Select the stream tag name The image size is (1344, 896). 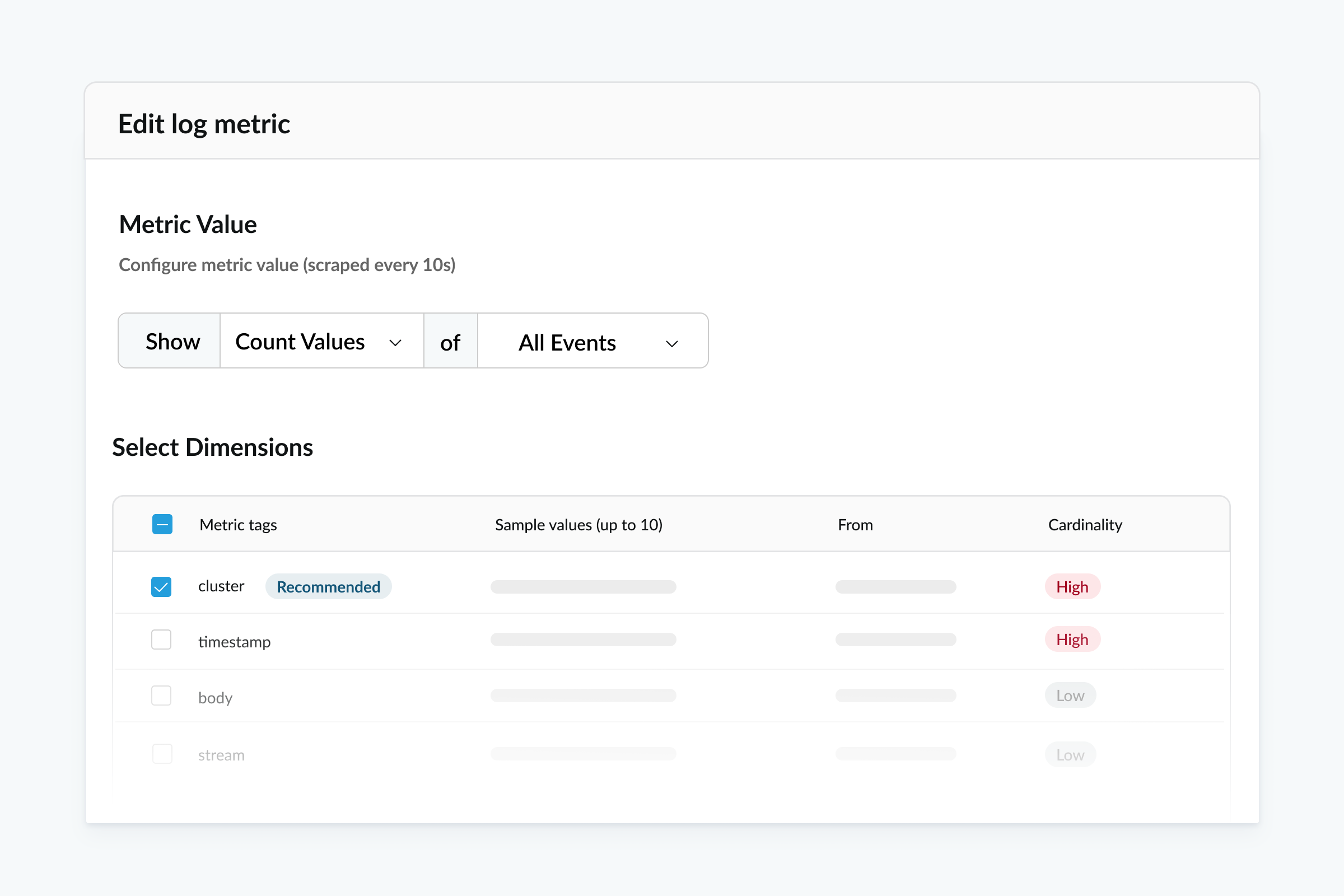221,755
